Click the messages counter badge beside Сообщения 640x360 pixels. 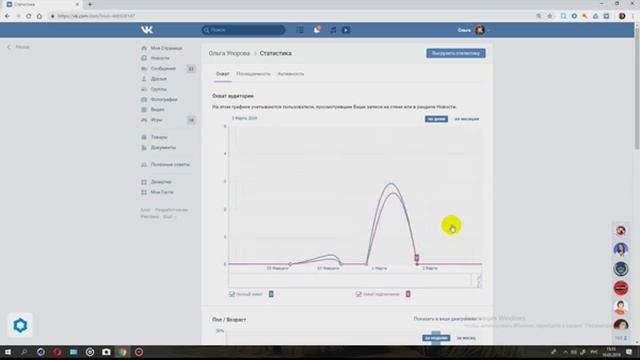pos(191,69)
